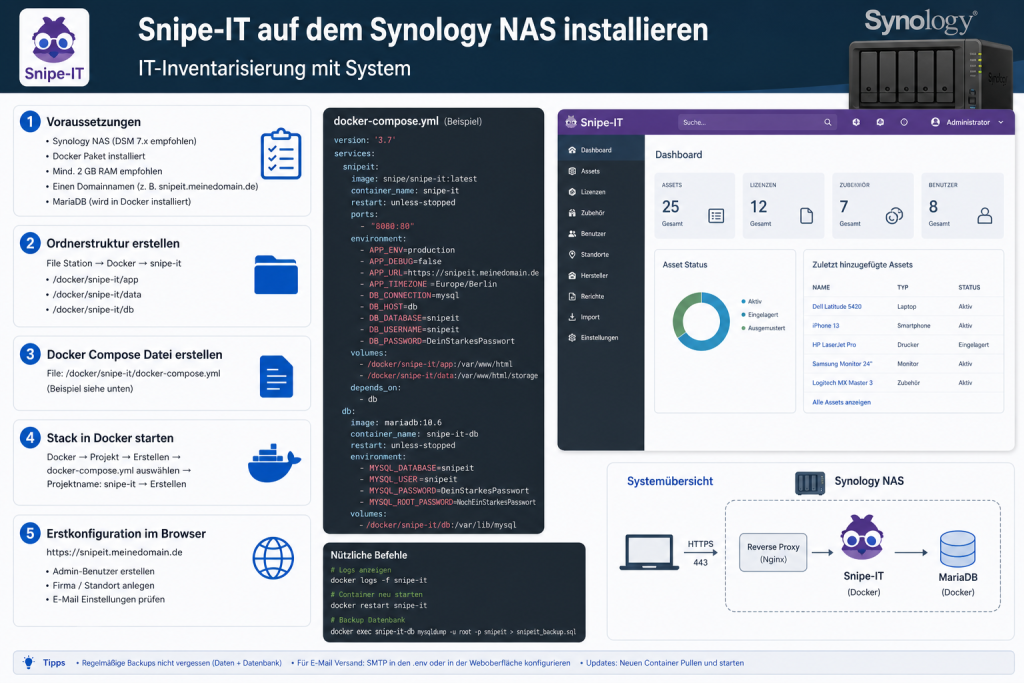1024x683 pixels.
Task: Open Berichte in the Snipe-IT sidebar
Action: 601,296
